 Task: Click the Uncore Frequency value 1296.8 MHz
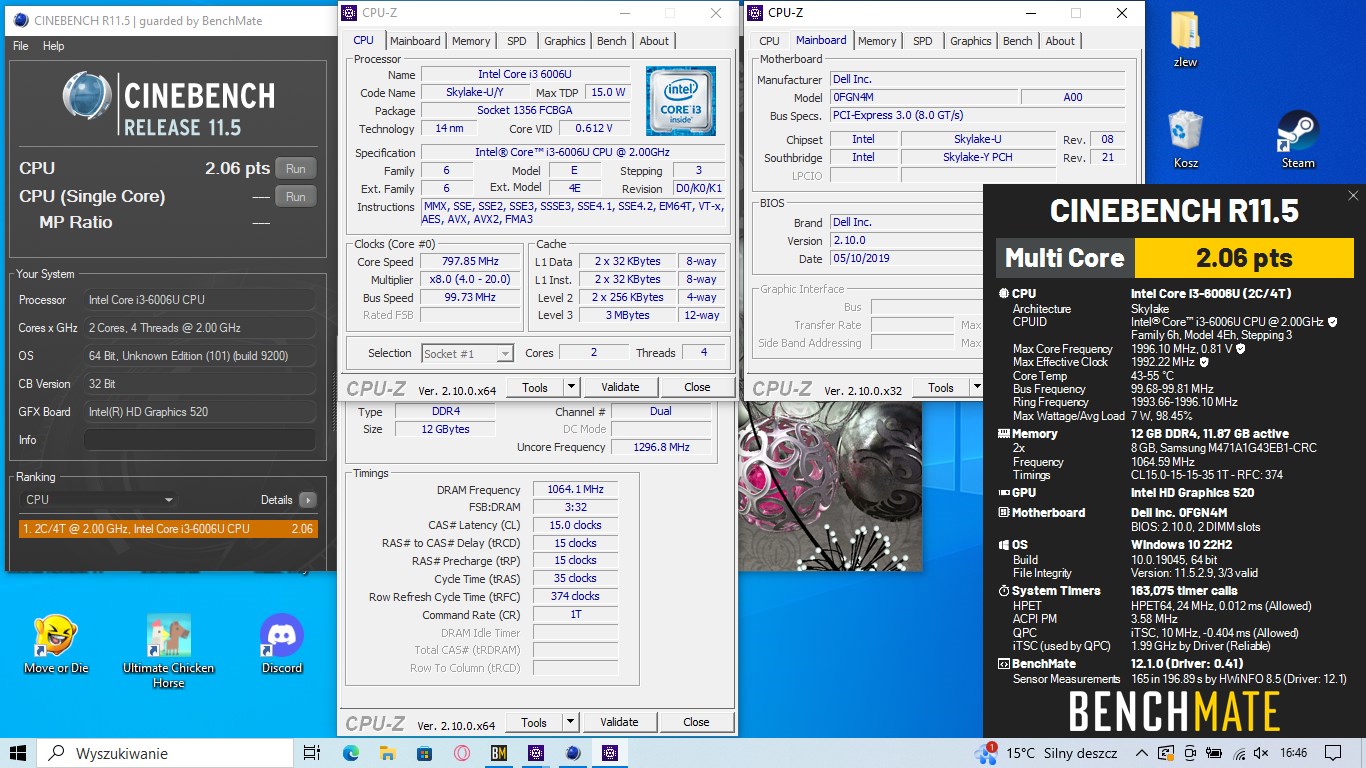661,448
